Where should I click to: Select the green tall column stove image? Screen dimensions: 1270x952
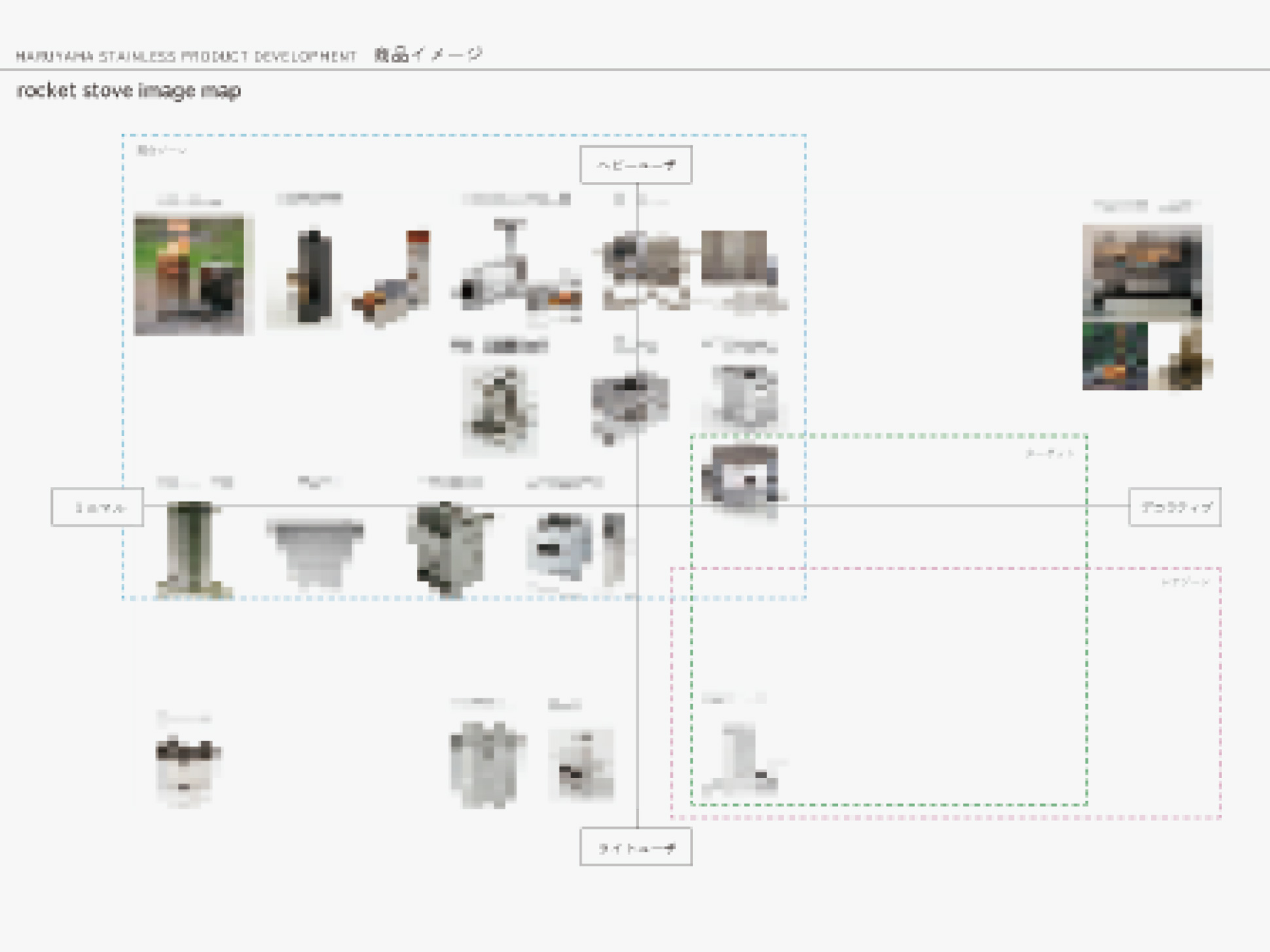(192, 548)
